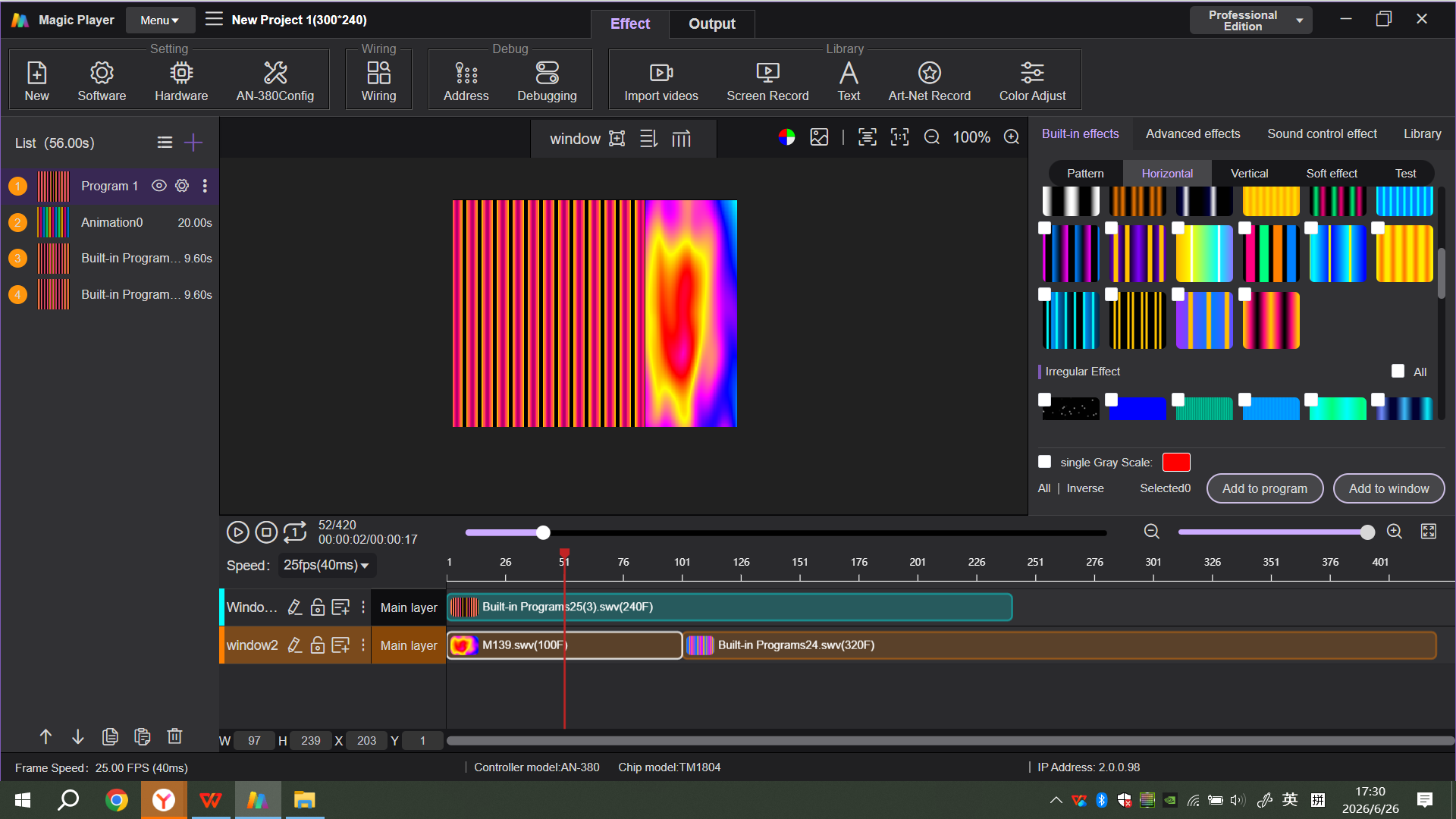Show hidden system tray icons
Image resolution: width=1456 pixels, height=819 pixels.
1056,800
